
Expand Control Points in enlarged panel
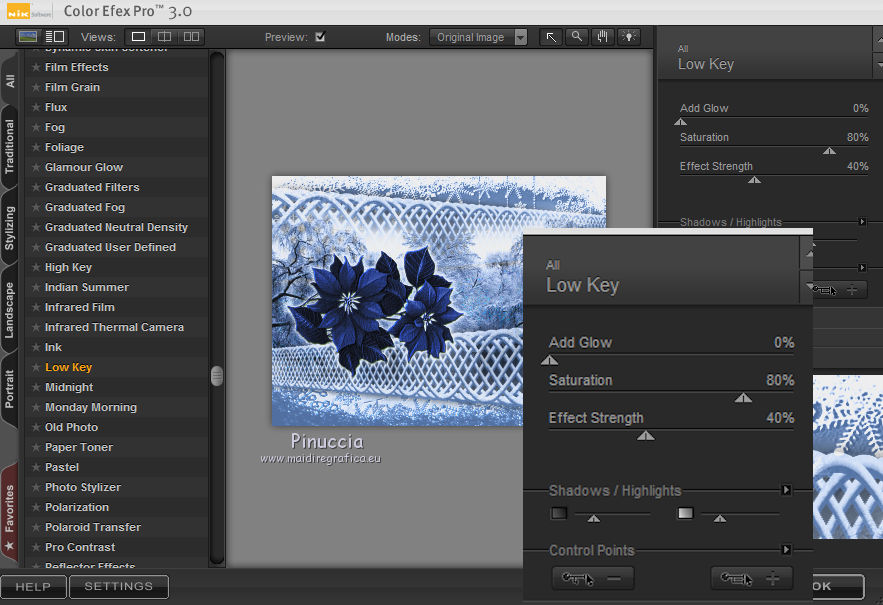[786, 550]
